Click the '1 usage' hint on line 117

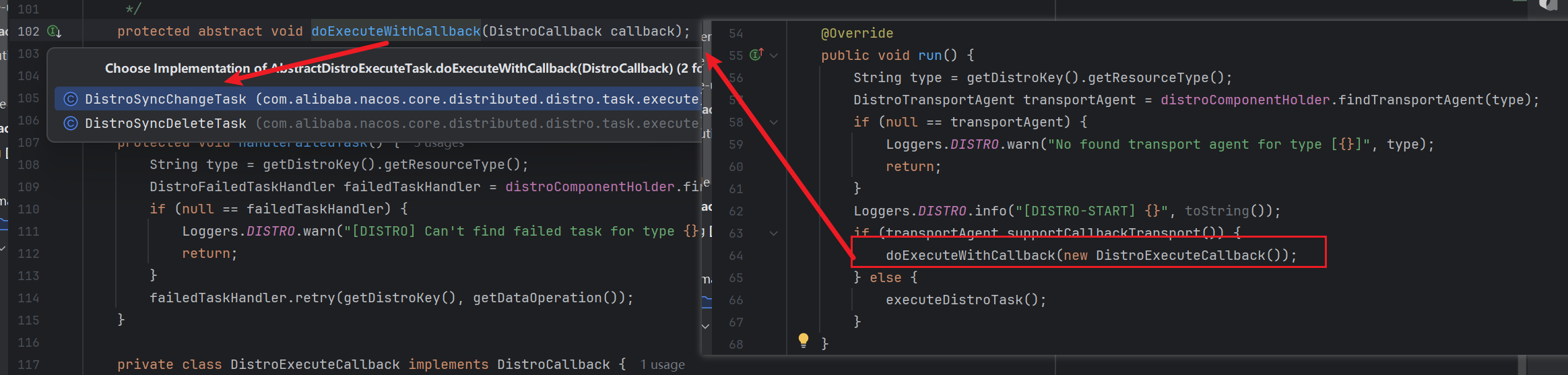pos(662,365)
